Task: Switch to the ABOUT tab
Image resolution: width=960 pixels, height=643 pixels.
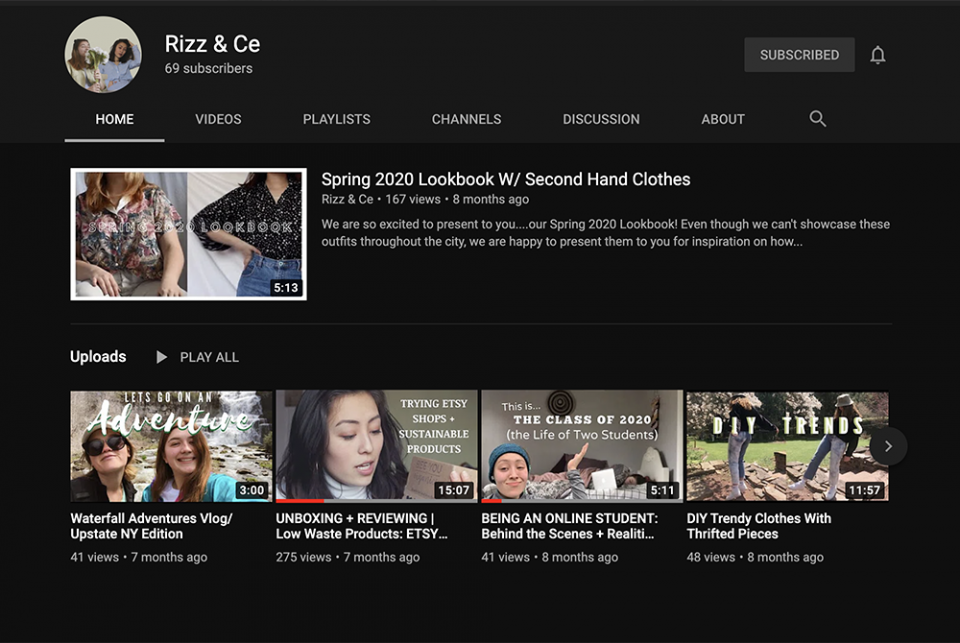Action: 723,119
